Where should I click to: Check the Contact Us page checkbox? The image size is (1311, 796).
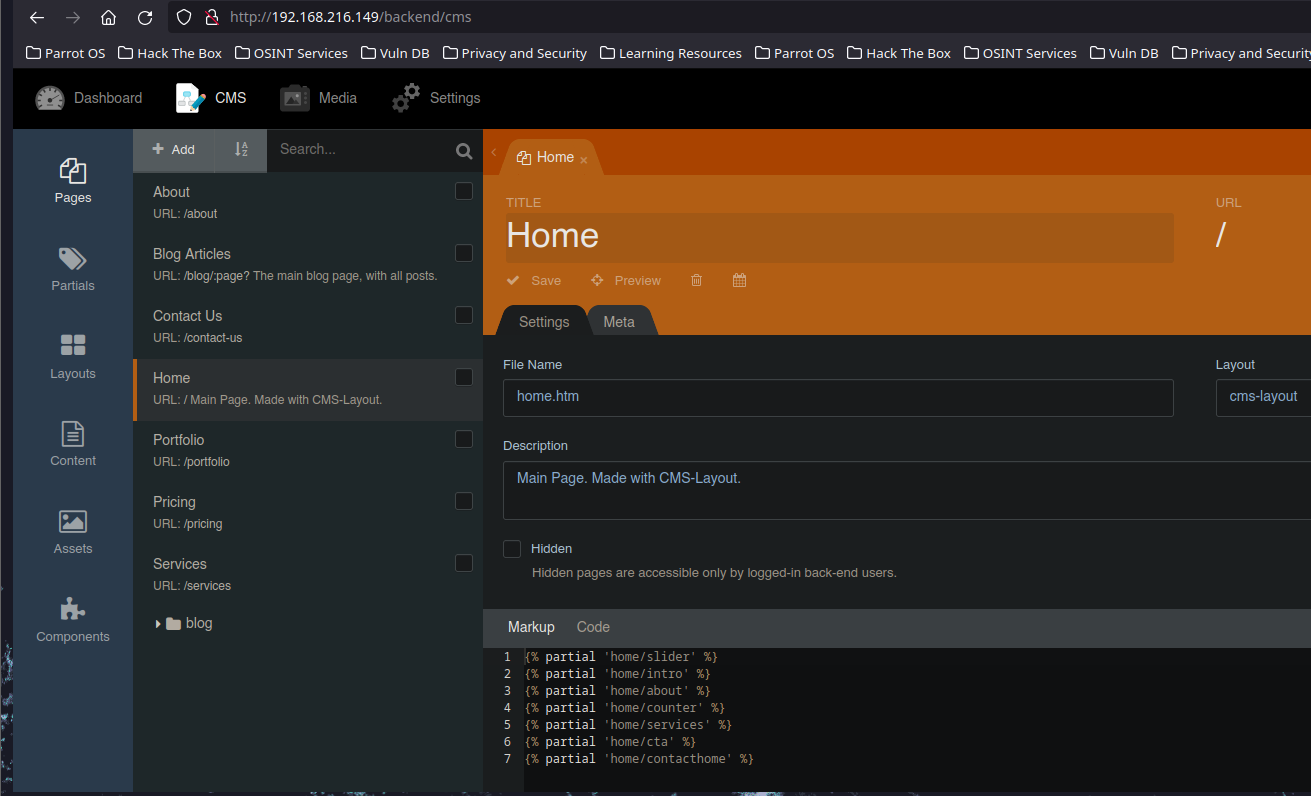tap(464, 315)
